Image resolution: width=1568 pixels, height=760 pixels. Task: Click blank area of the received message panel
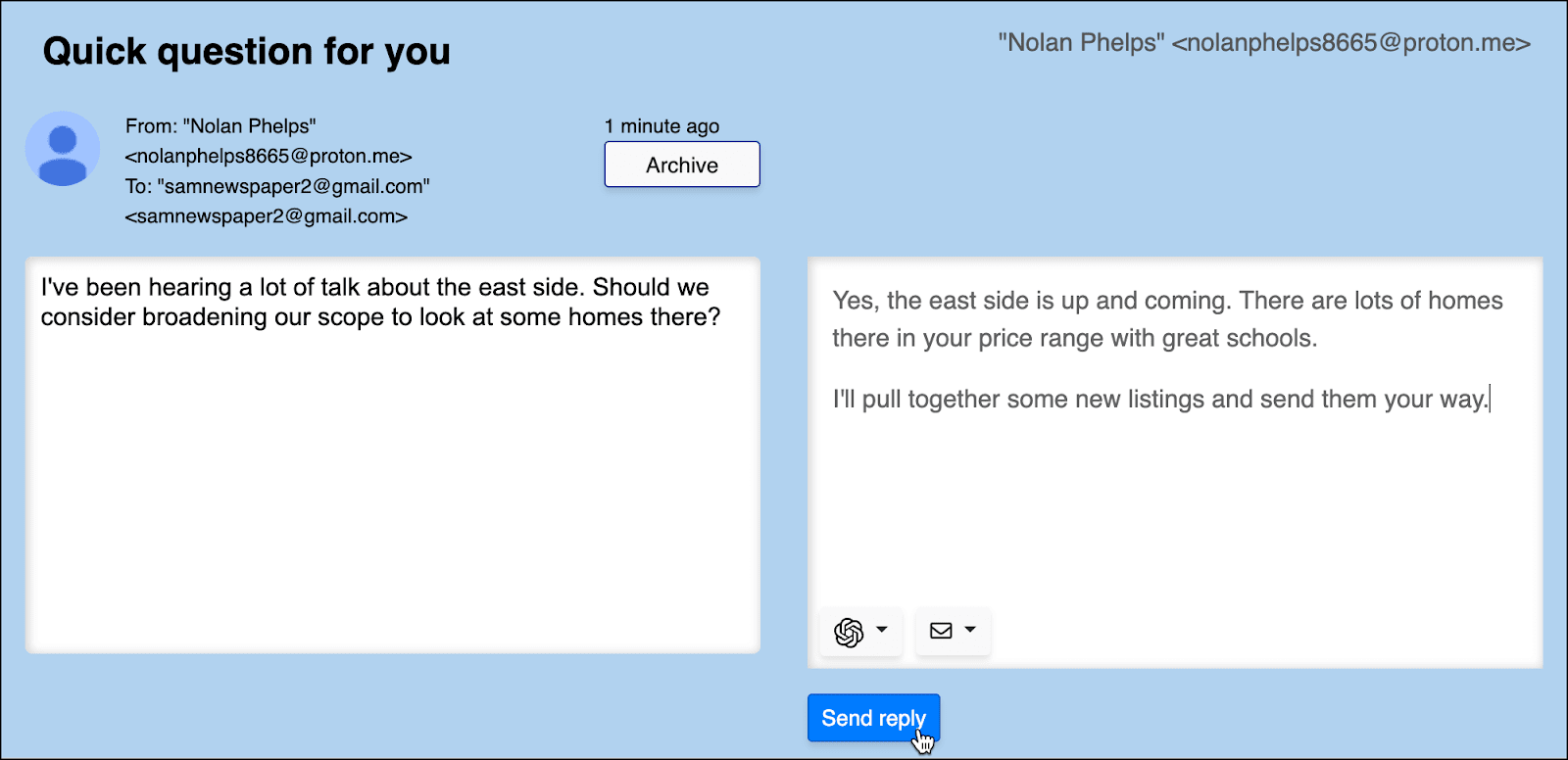392,490
